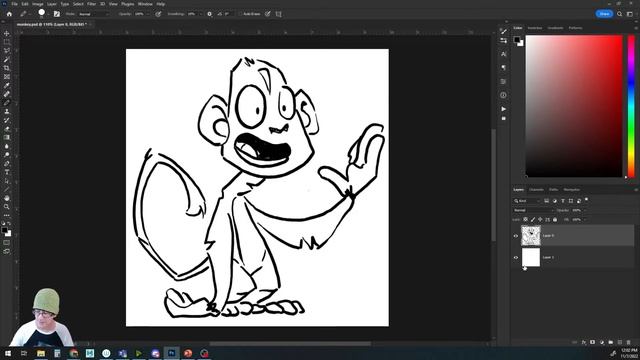640x360 pixels.
Task: Toggle lock image pixels brush icon
Action: coord(533,220)
